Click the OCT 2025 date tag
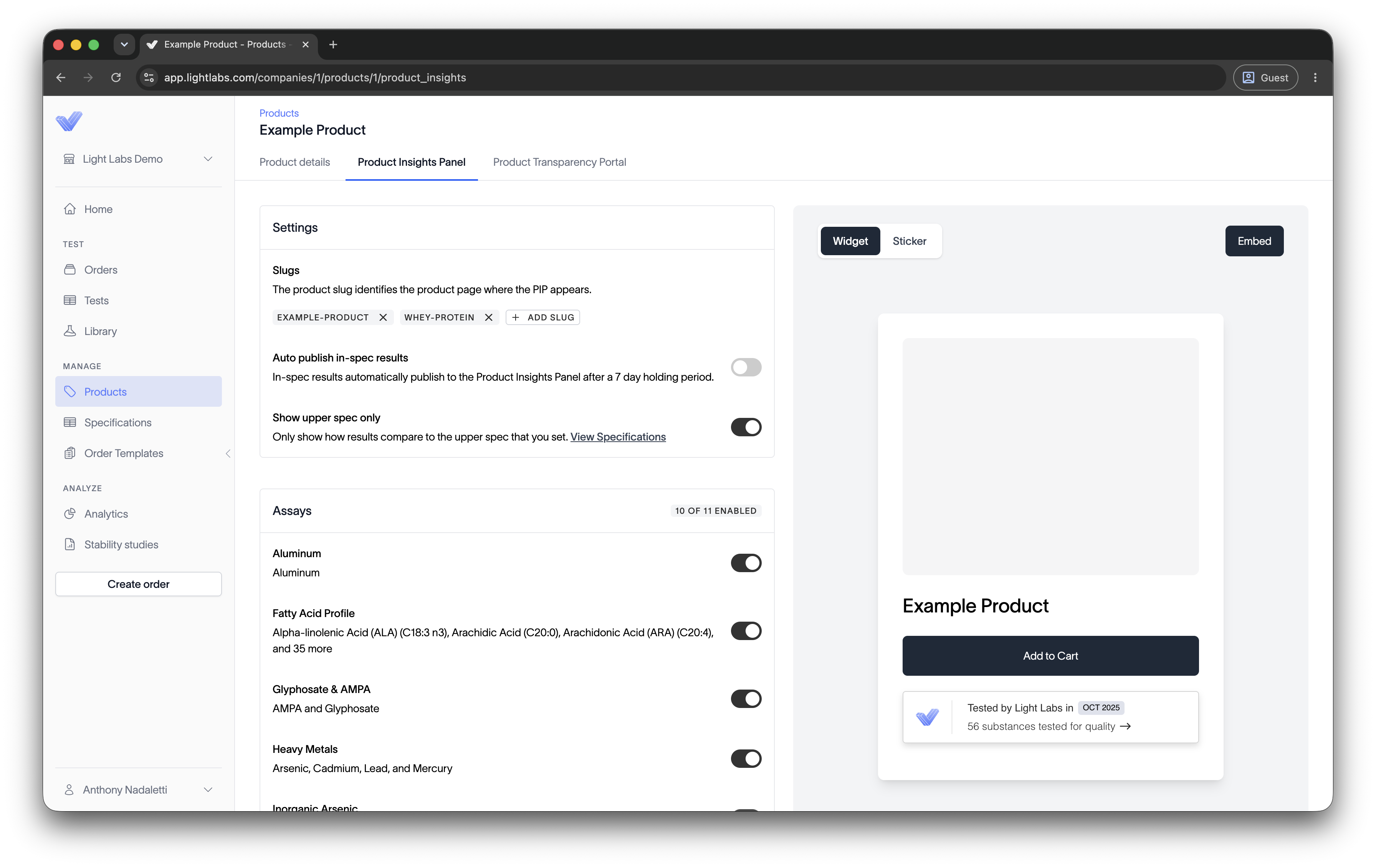Image resolution: width=1376 pixels, height=868 pixels. (1101, 708)
